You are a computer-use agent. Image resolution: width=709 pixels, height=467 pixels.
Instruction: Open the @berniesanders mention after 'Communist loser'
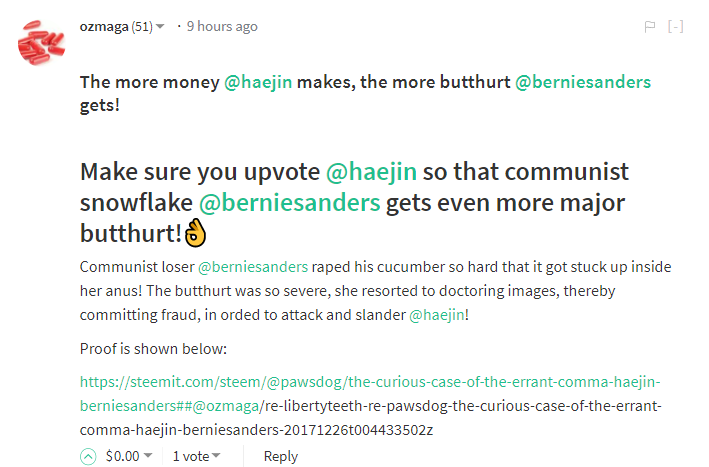coord(253,267)
